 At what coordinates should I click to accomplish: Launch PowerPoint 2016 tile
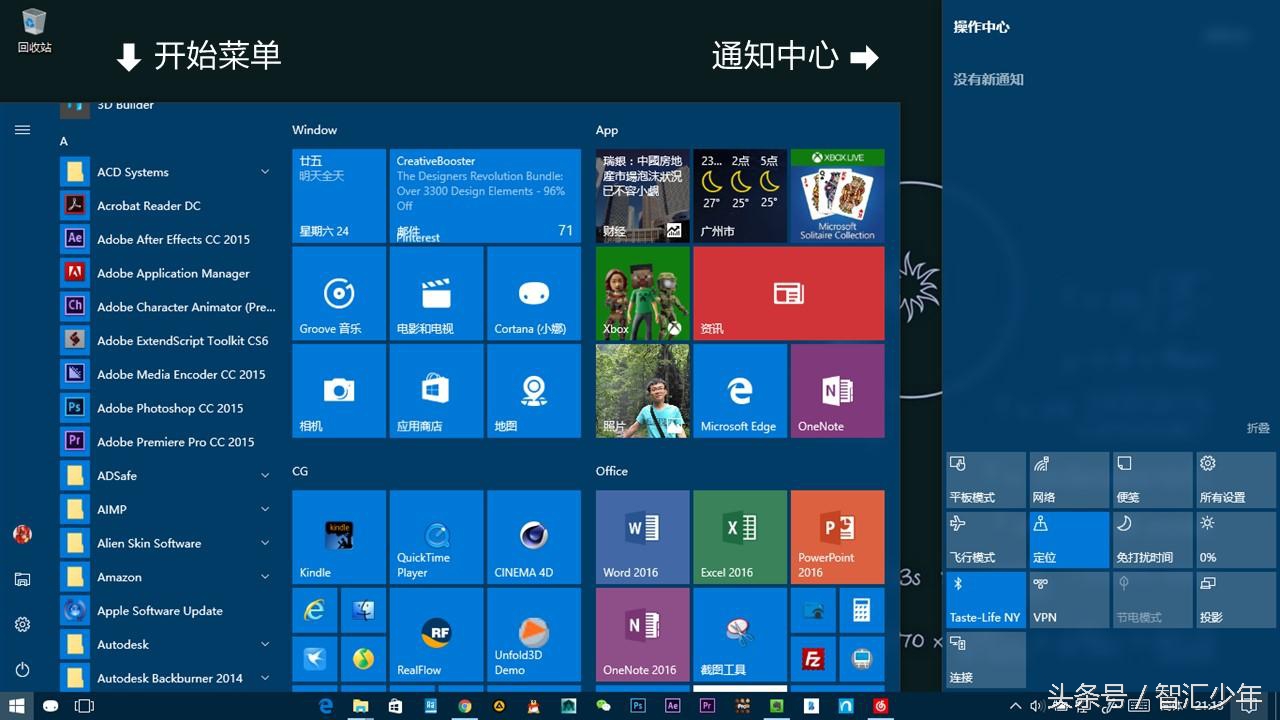(x=838, y=537)
